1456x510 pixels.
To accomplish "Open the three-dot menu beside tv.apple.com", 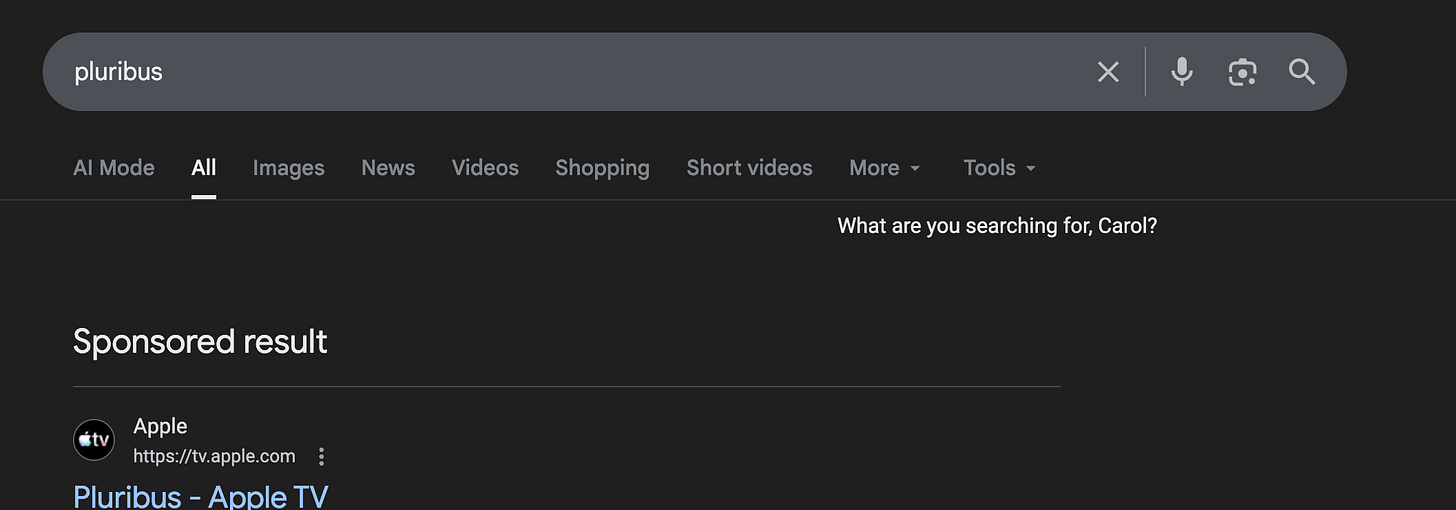I will tap(321, 457).
